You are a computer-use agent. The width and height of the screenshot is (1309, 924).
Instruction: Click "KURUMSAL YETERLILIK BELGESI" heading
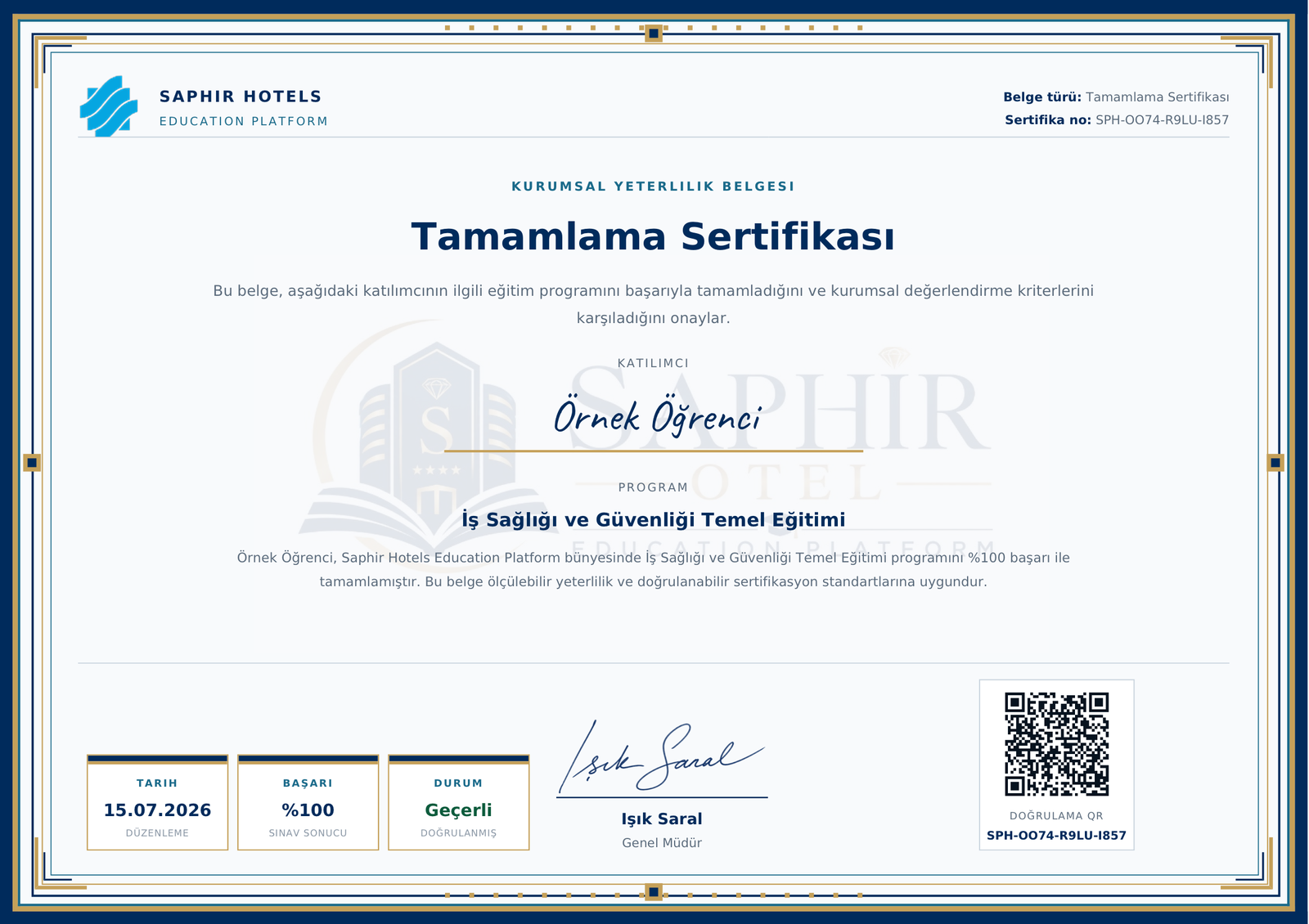click(x=653, y=186)
